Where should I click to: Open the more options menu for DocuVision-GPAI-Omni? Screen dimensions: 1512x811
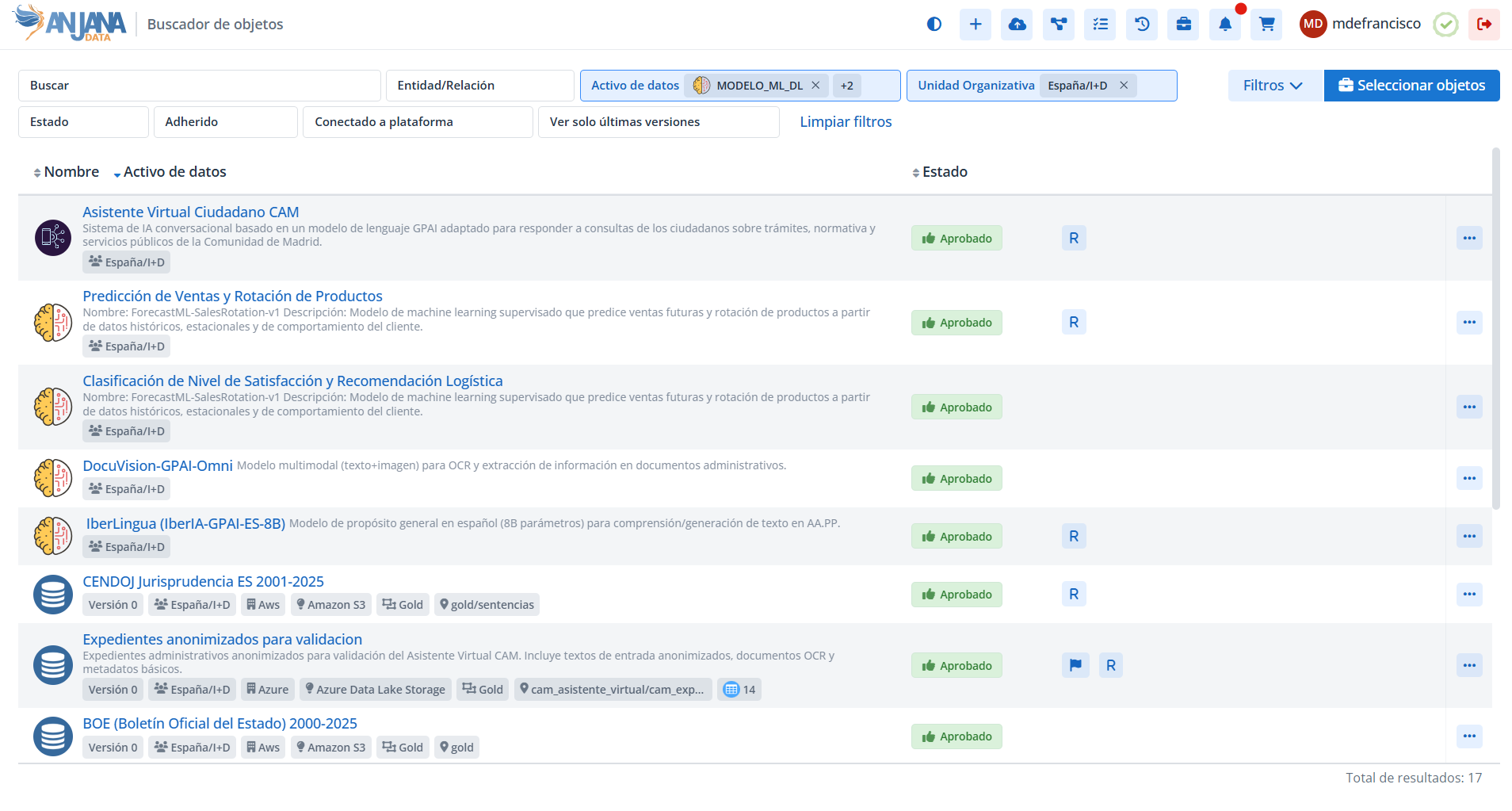1468,478
